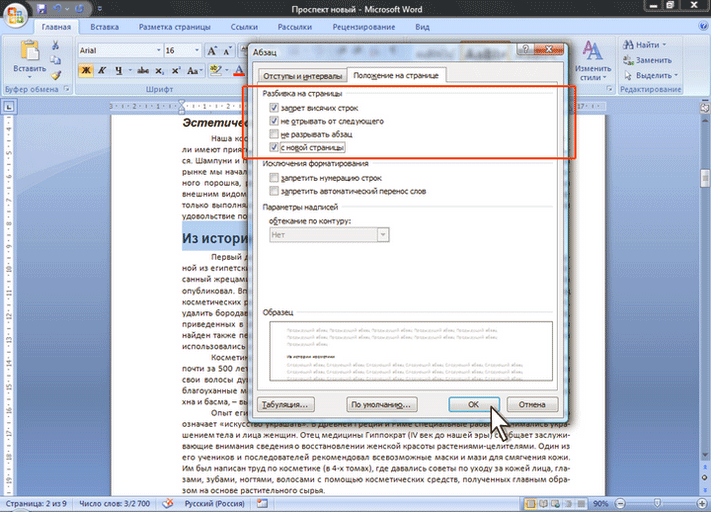Toggle 'запрет висячих строк' checkbox
The height and width of the screenshot is (512, 711).
[x=274, y=108]
